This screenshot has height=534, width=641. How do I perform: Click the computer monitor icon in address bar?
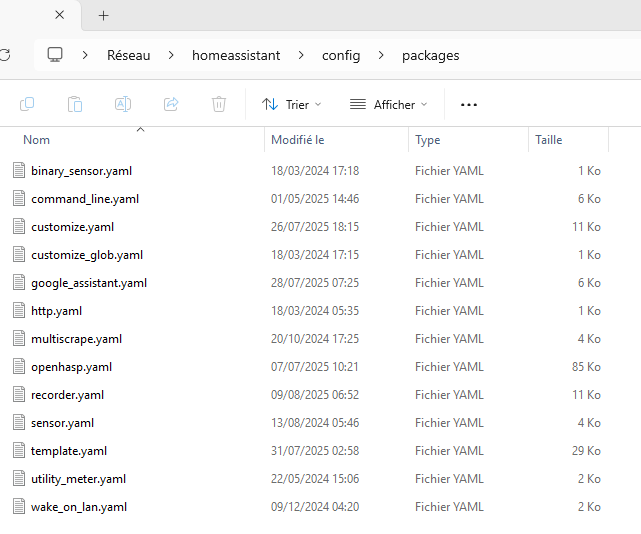(x=56, y=55)
